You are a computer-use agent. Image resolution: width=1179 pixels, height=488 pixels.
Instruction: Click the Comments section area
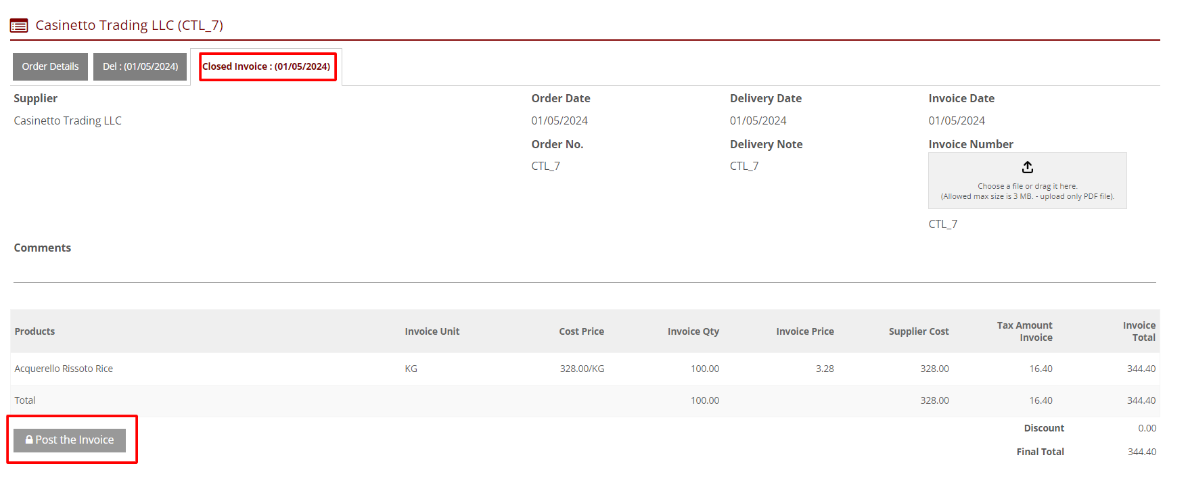pyautogui.click(x=43, y=248)
